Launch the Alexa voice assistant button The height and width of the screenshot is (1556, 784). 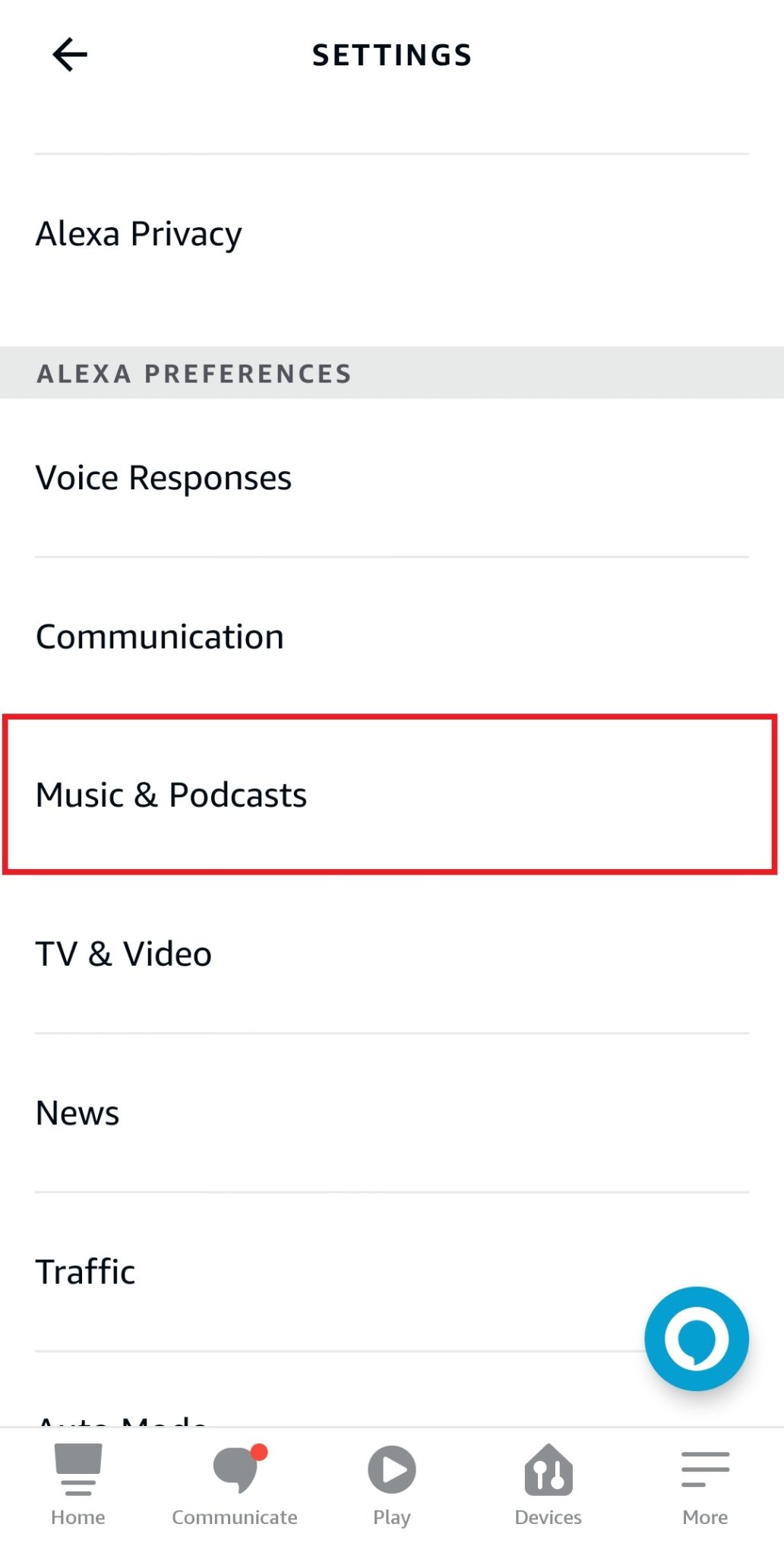pyautogui.click(x=696, y=1338)
